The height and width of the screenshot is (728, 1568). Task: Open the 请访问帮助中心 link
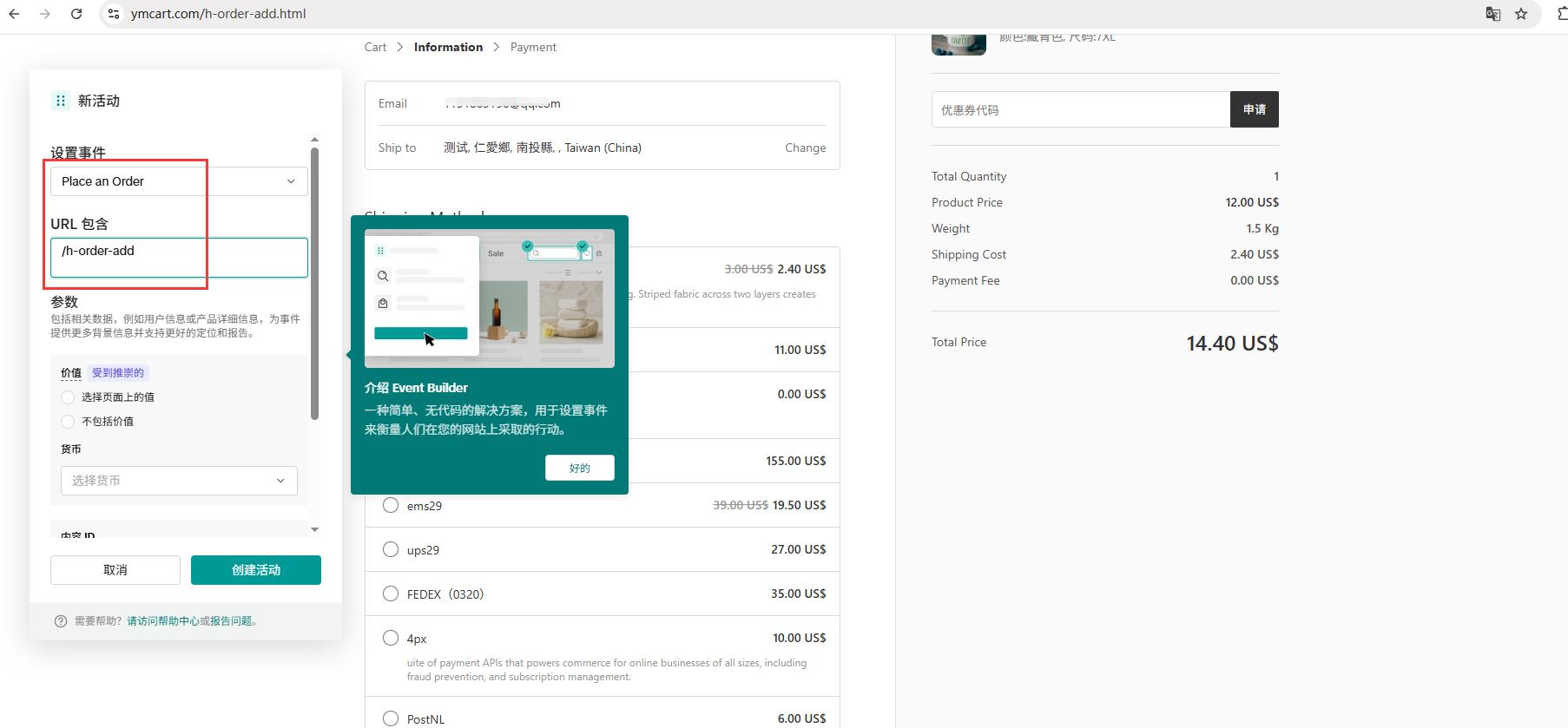163,621
